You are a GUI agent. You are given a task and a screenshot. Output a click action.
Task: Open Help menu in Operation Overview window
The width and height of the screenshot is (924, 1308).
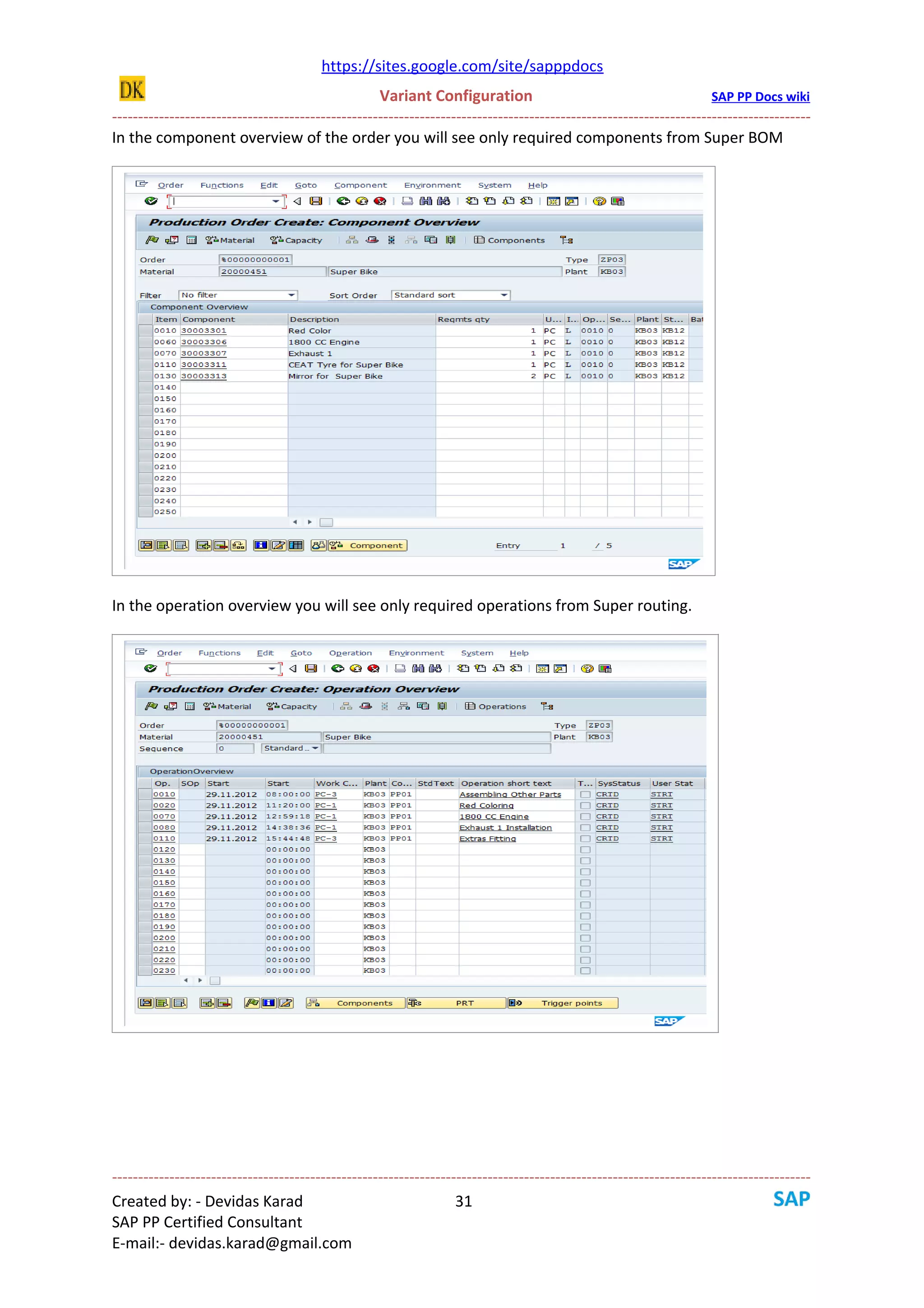tap(519, 653)
